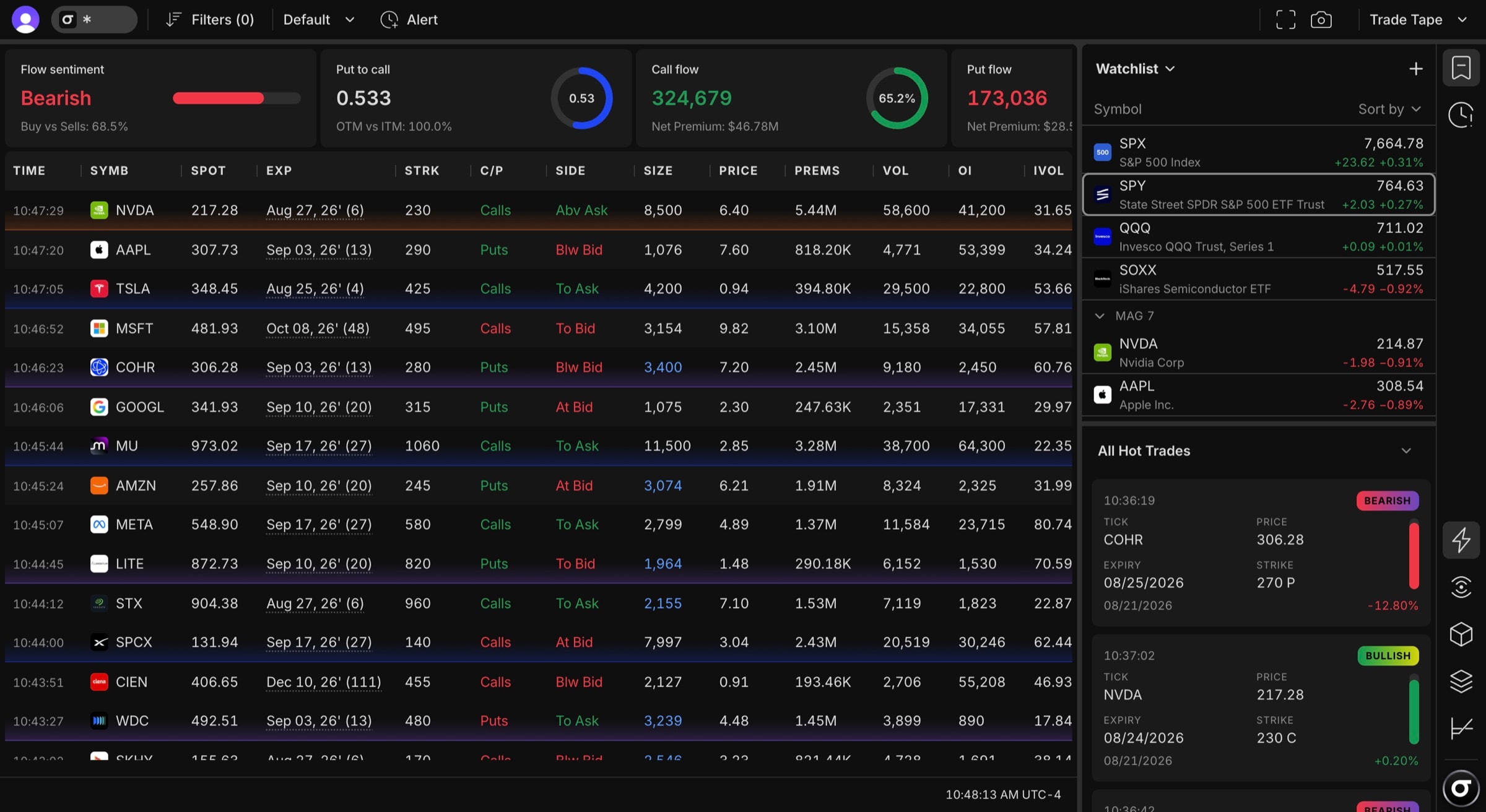Viewport: 1486px width, 812px height.
Task: Click the NVDA logo in trade row
Action: click(99, 210)
